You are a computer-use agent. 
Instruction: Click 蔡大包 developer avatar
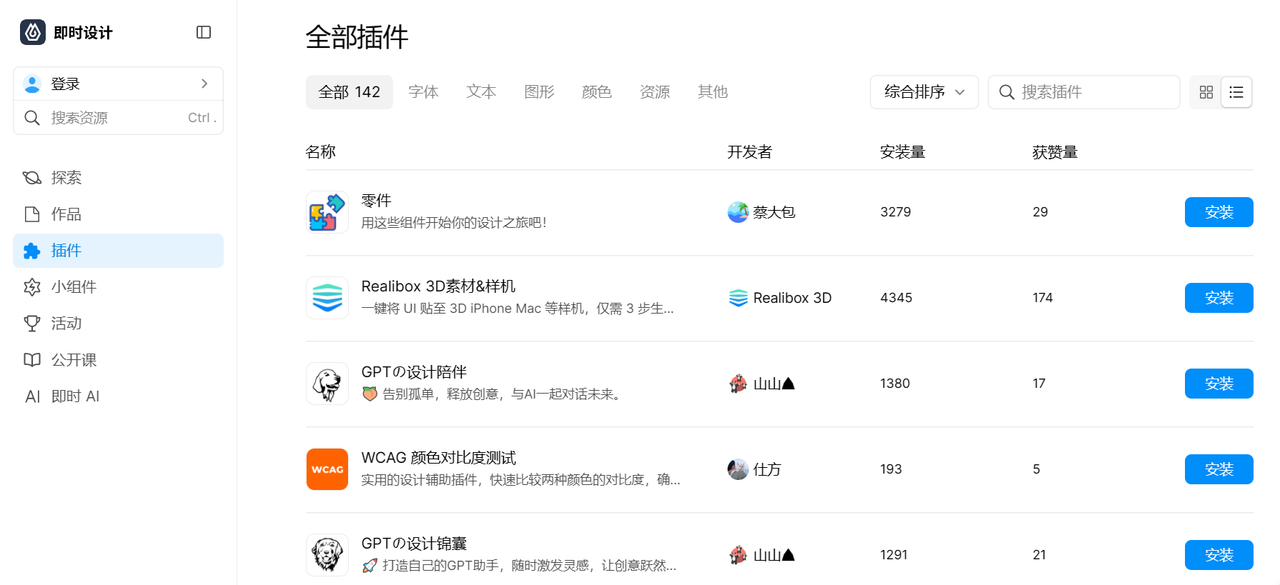pyautogui.click(x=738, y=212)
